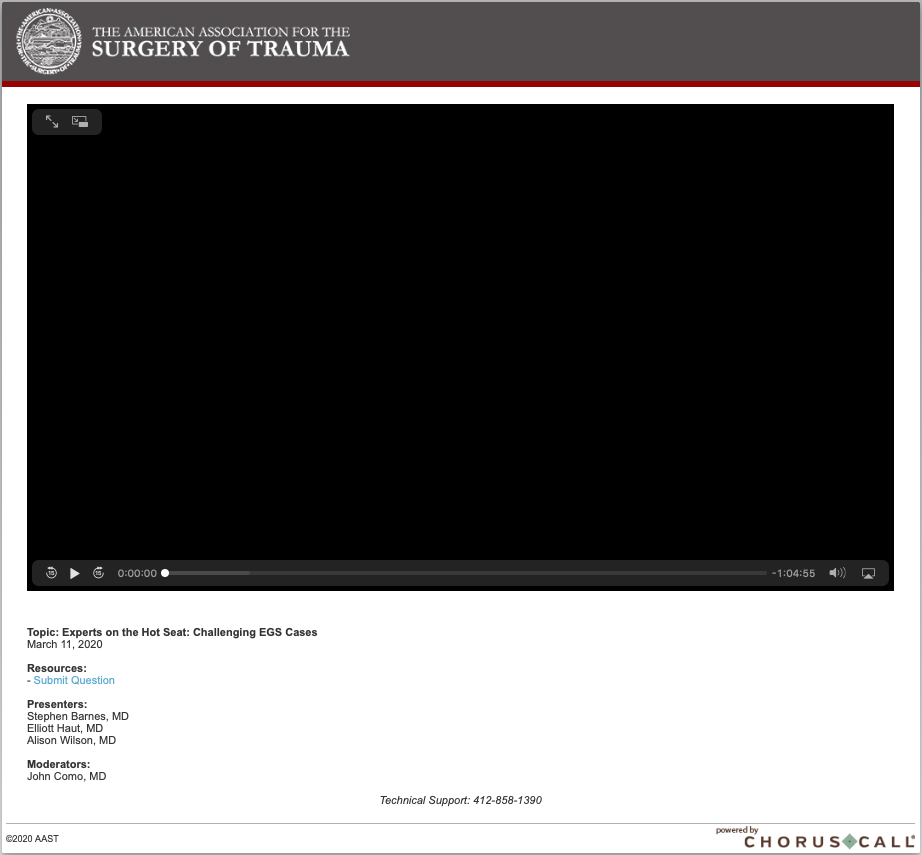
Task: Select the date March 11, 2020
Action: click(x=65, y=644)
